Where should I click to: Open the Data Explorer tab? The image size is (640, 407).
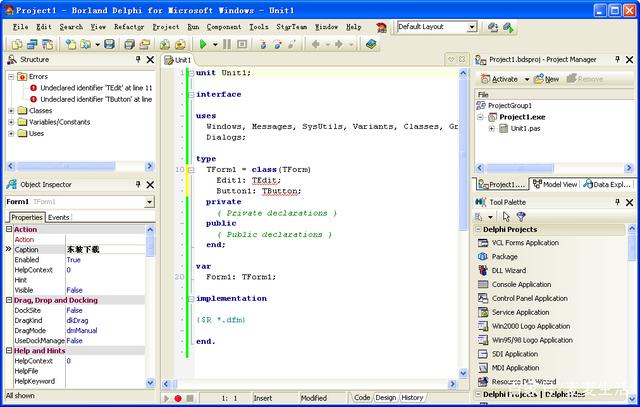click(607, 185)
